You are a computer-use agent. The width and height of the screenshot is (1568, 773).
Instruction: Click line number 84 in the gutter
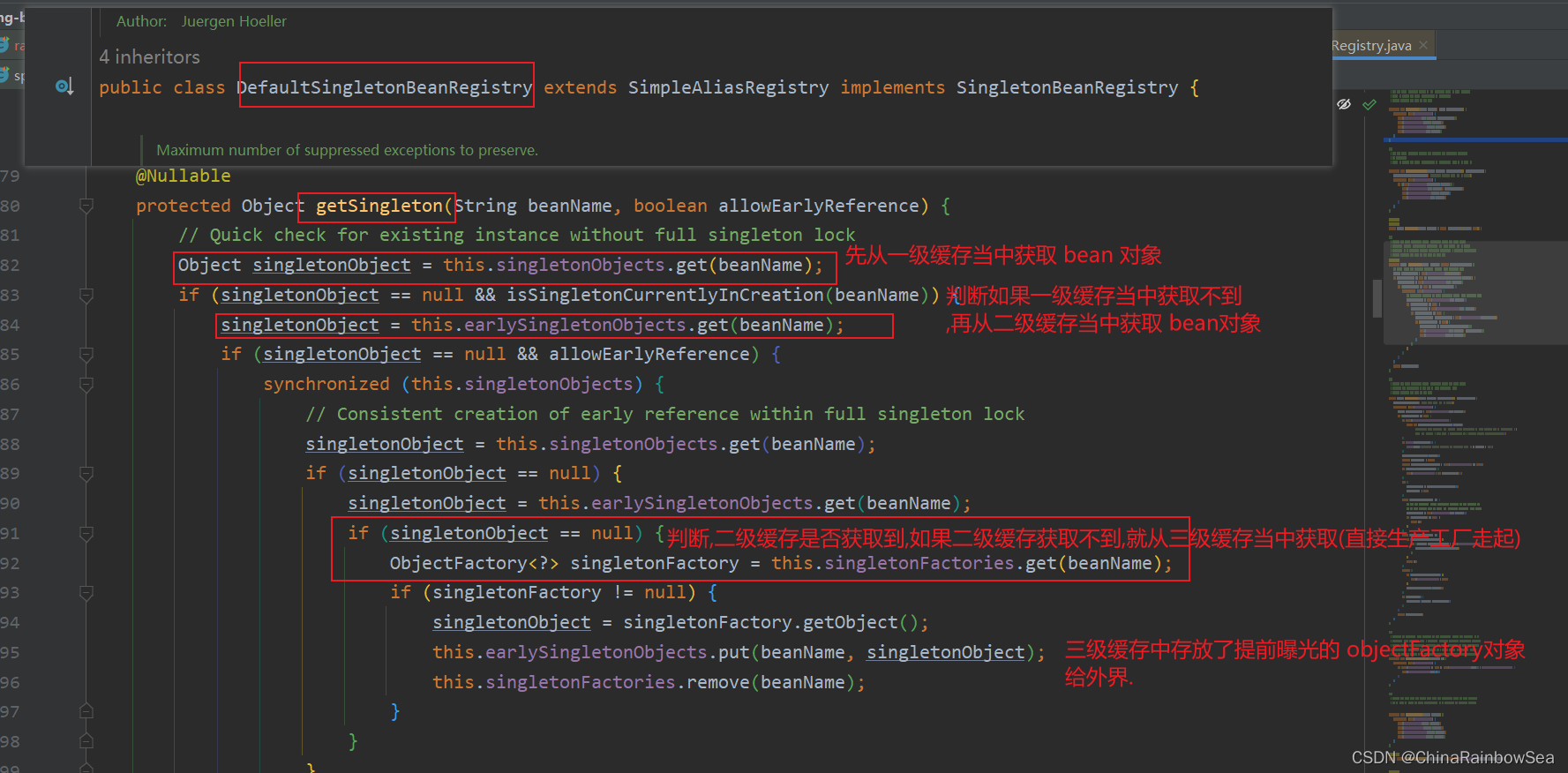coord(10,325)
